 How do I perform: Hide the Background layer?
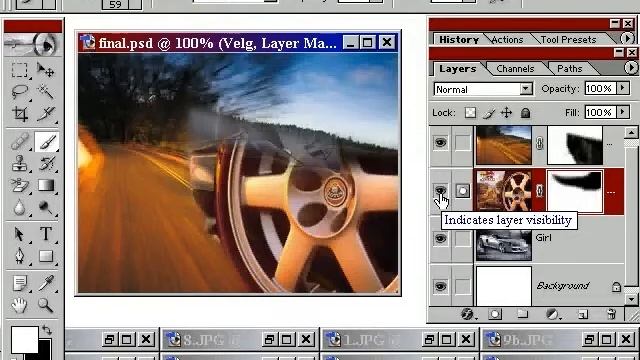(440, 286)
